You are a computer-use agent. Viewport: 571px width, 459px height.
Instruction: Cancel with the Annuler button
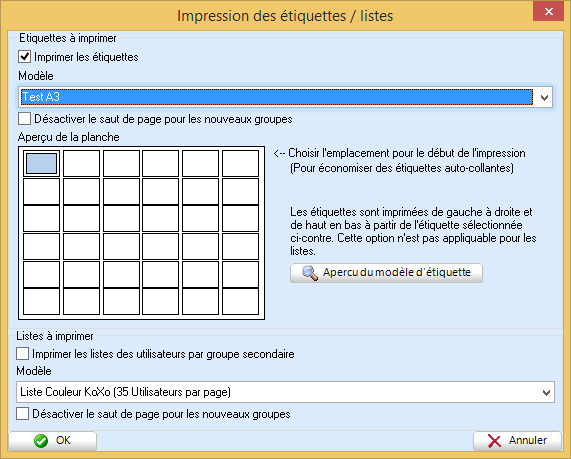coord(517,440)
